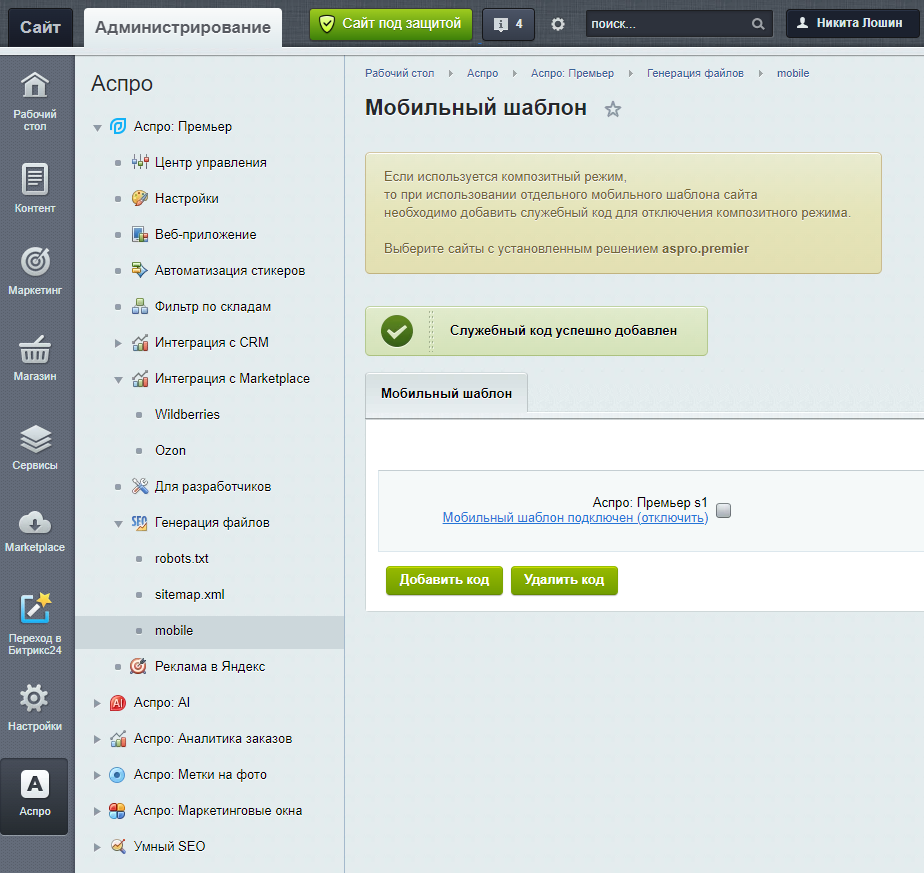Click Аспро: Аналитика заказов chart icon
This screenshot has height=873, width=924.
118,739
